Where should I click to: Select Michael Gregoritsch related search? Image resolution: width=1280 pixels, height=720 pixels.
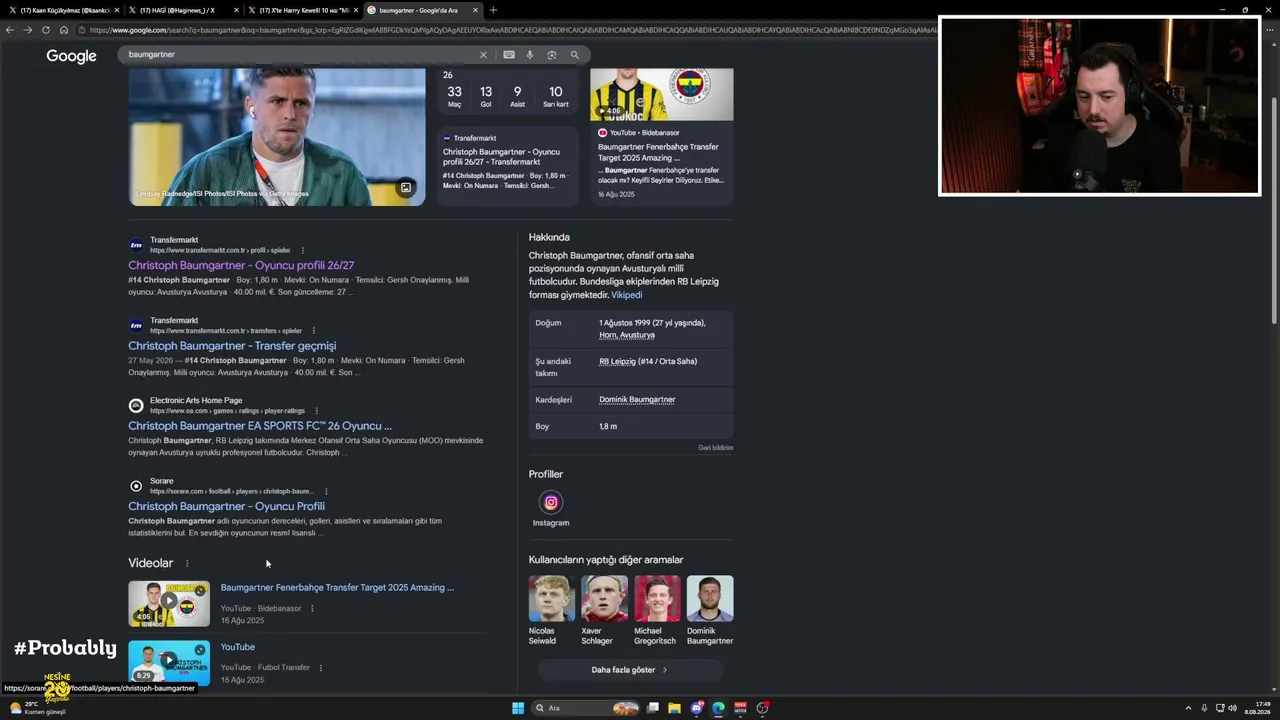click(657, 611)
